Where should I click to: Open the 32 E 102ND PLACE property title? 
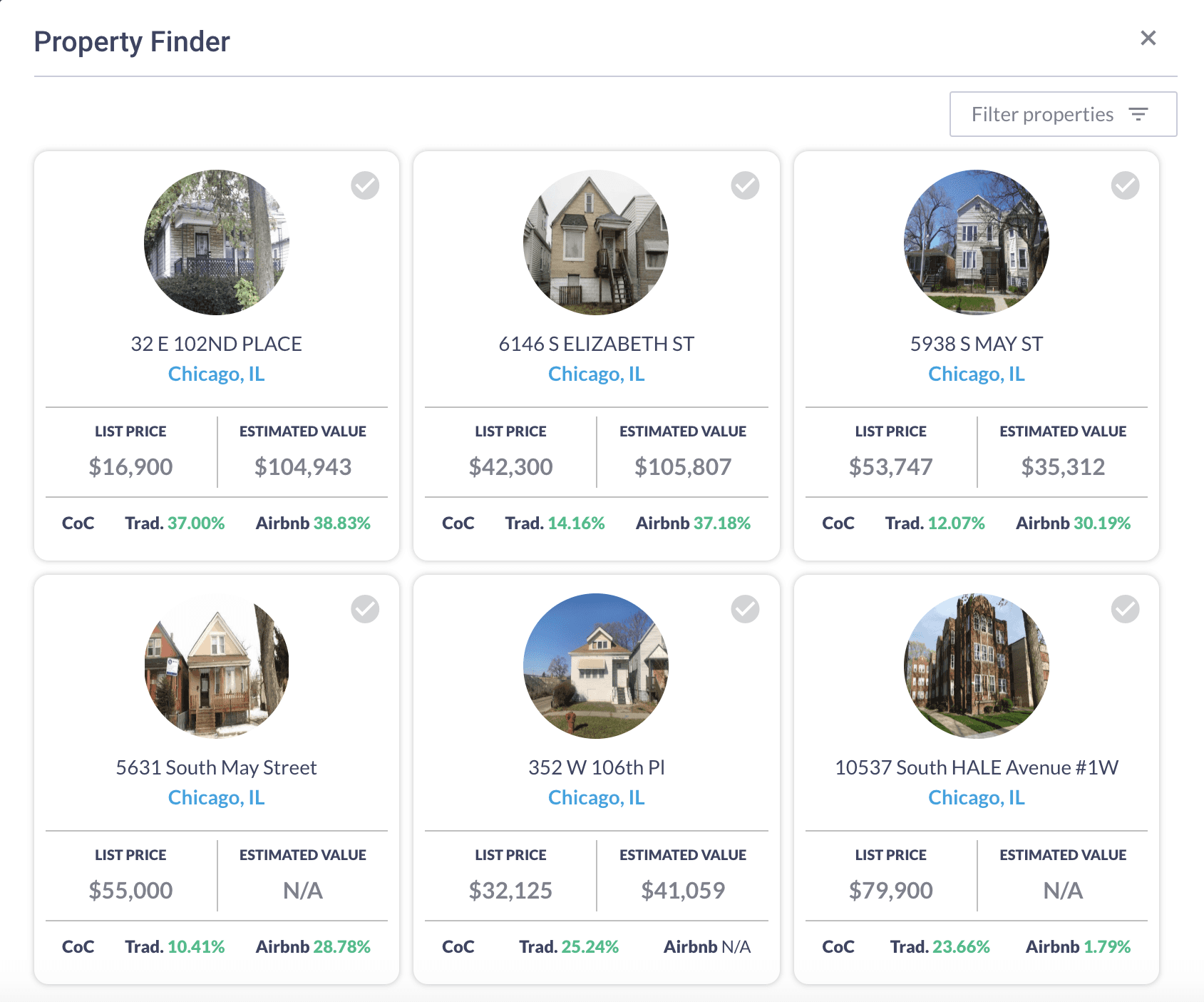[x=217, y=343]
